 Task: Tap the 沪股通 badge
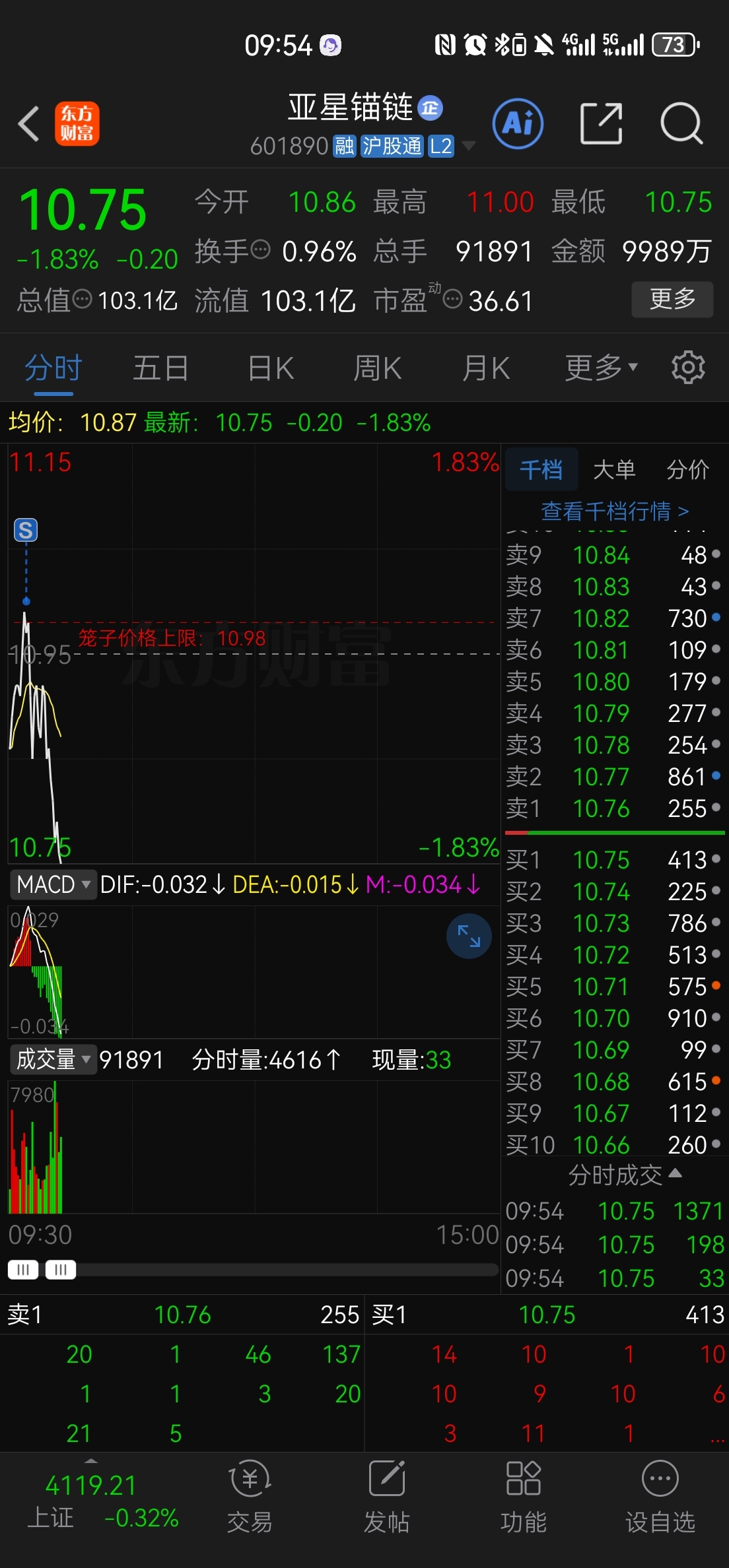[x=392, y=146]
